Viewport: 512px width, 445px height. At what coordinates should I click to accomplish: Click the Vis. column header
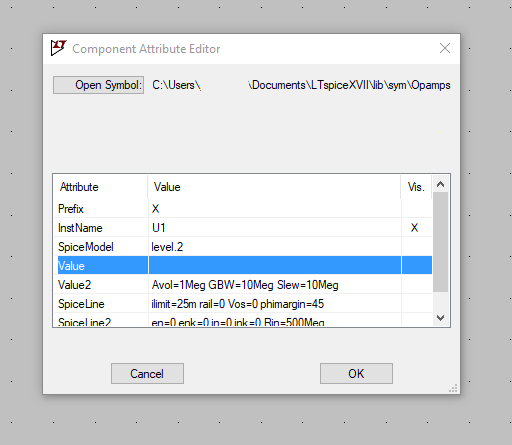click(416, 187)
